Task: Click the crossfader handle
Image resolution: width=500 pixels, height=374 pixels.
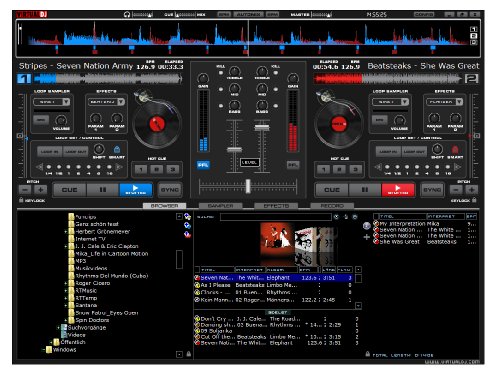Action: (248, 186)
